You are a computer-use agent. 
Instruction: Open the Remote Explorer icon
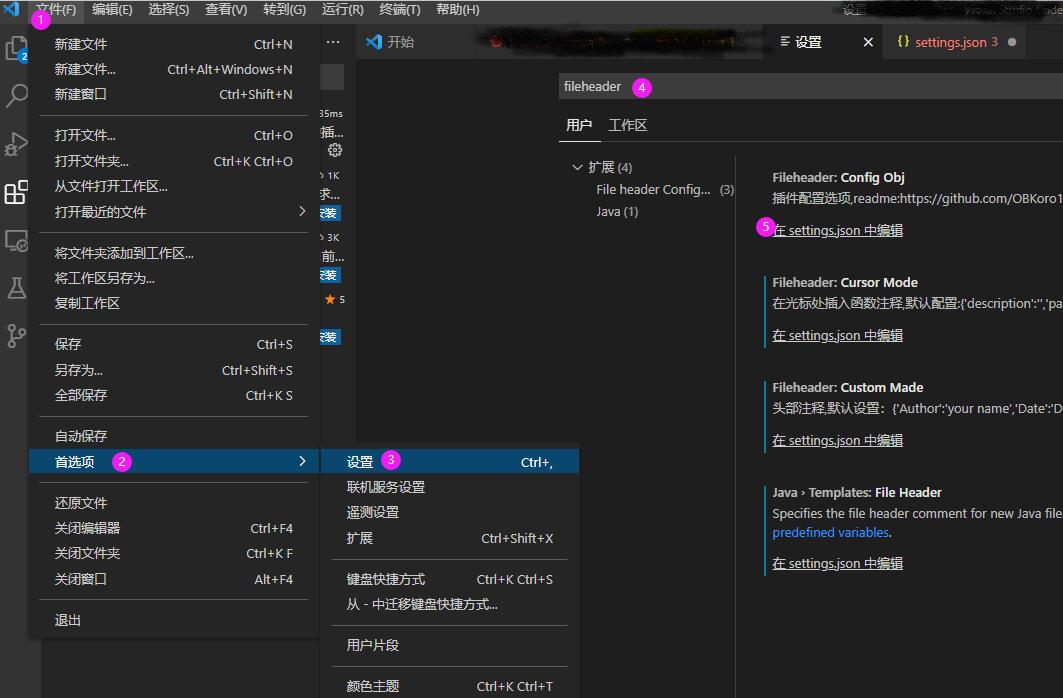point(15,240)
